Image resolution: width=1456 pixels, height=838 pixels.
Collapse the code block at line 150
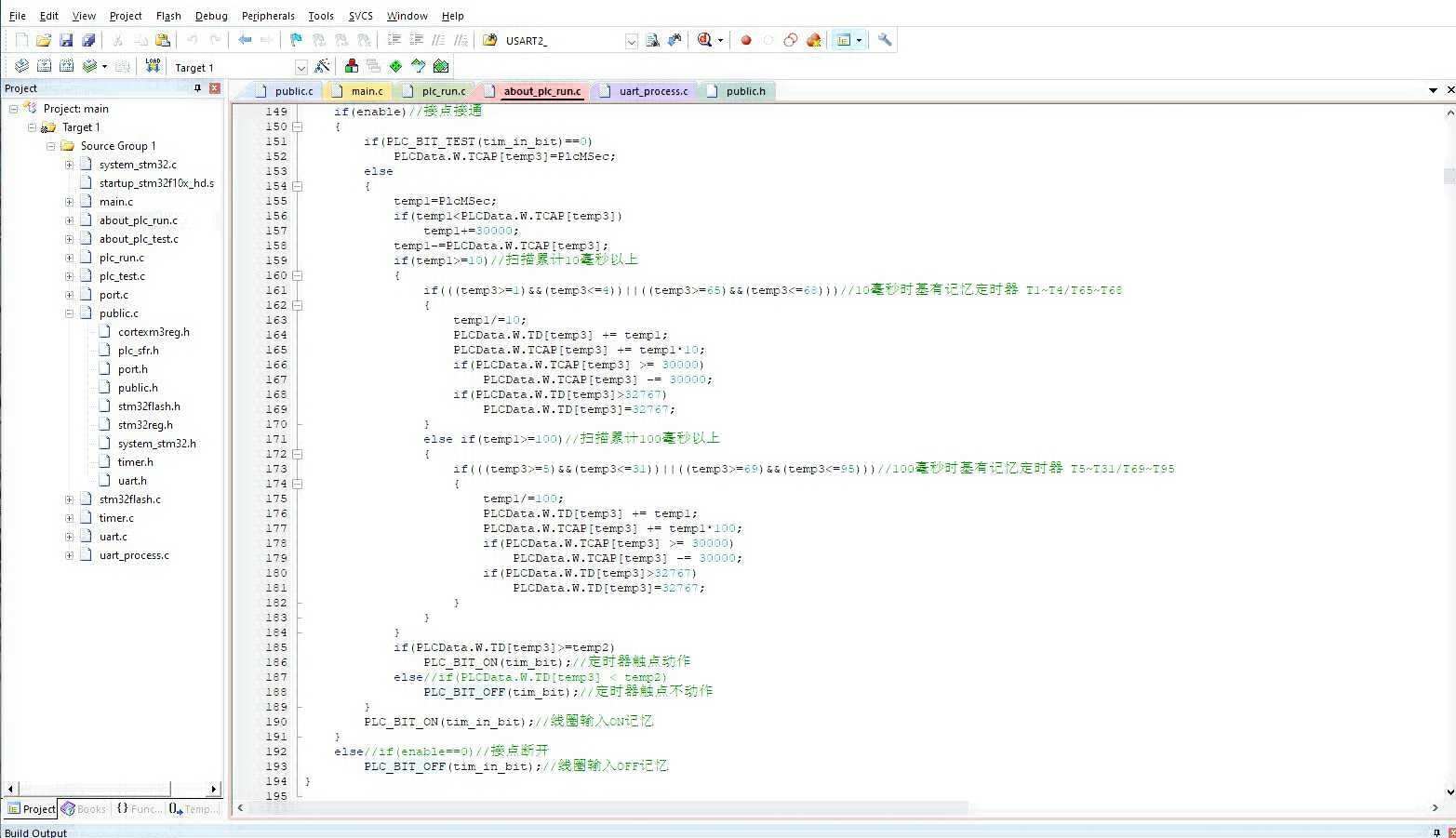298,126
